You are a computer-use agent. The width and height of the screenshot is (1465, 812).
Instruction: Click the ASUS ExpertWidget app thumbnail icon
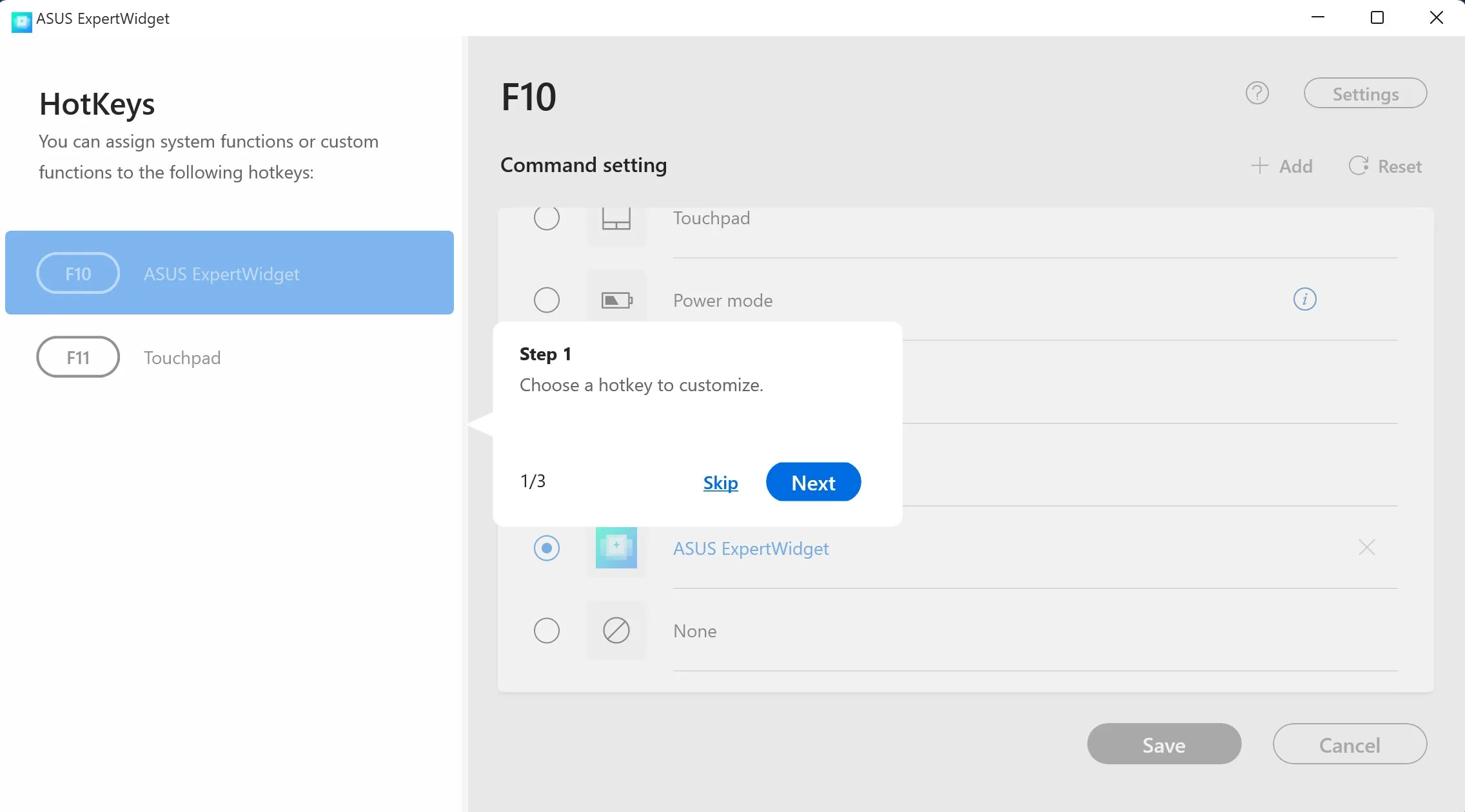click(616, 548)
